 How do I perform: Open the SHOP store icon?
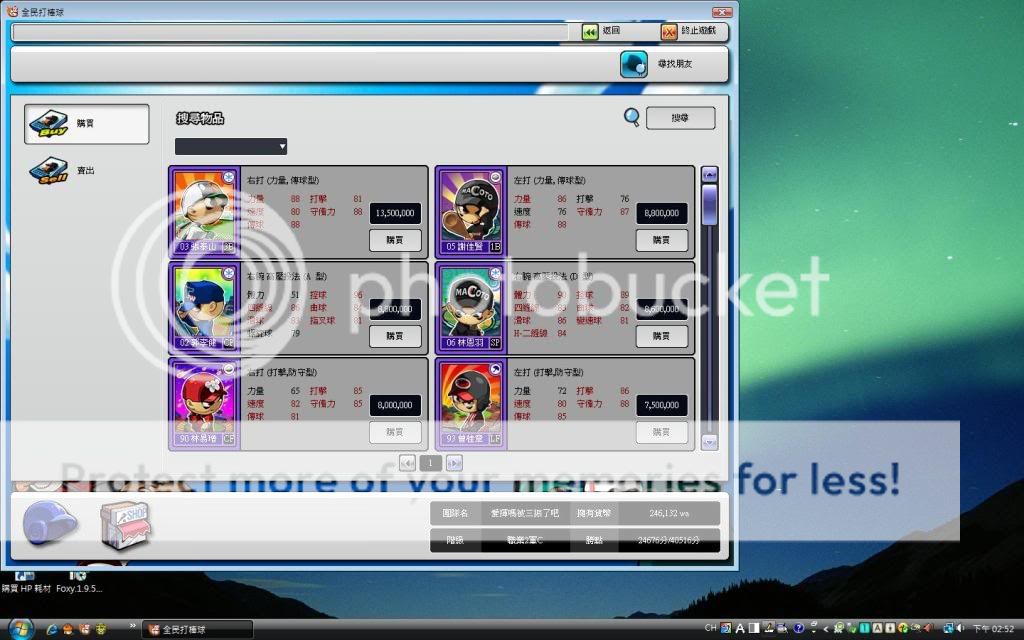(x=125, y=524)
